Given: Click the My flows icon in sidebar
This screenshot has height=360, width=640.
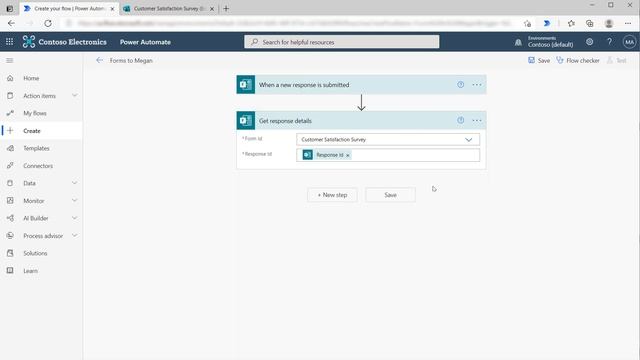Looking at the screenshot, I should click(10, 113).
